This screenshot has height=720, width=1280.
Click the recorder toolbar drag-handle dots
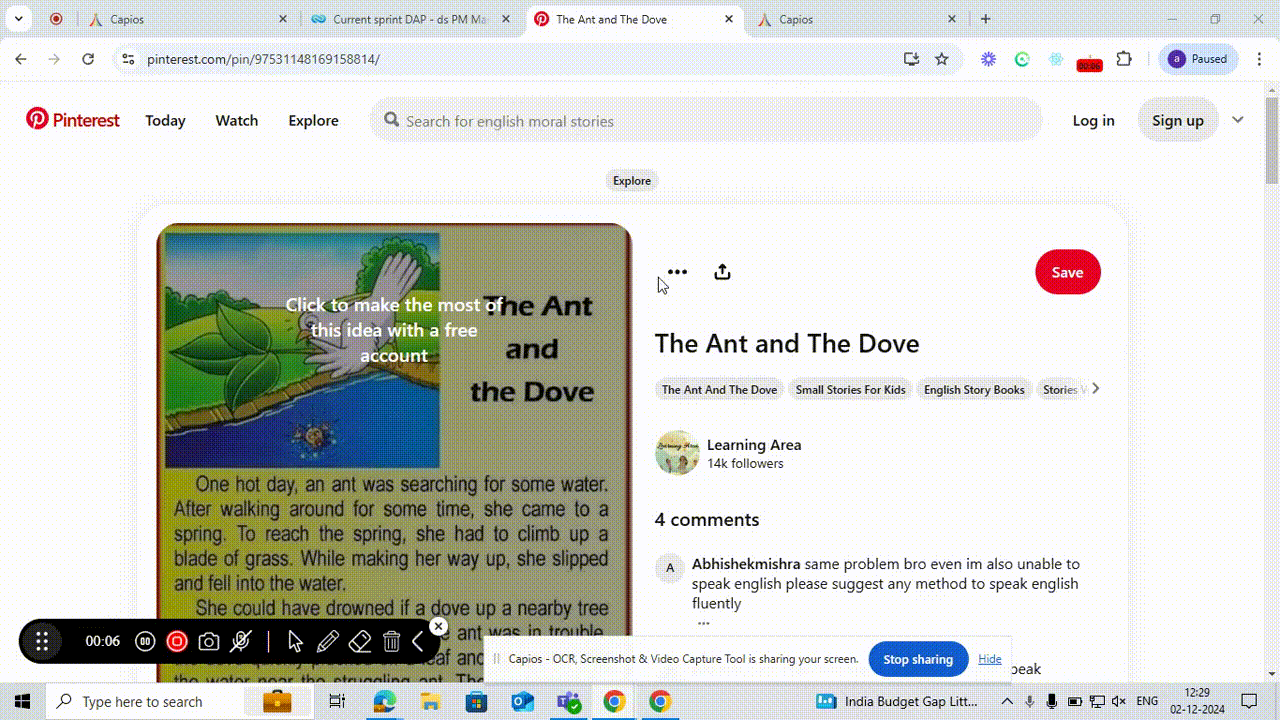[x=42, y=641]
